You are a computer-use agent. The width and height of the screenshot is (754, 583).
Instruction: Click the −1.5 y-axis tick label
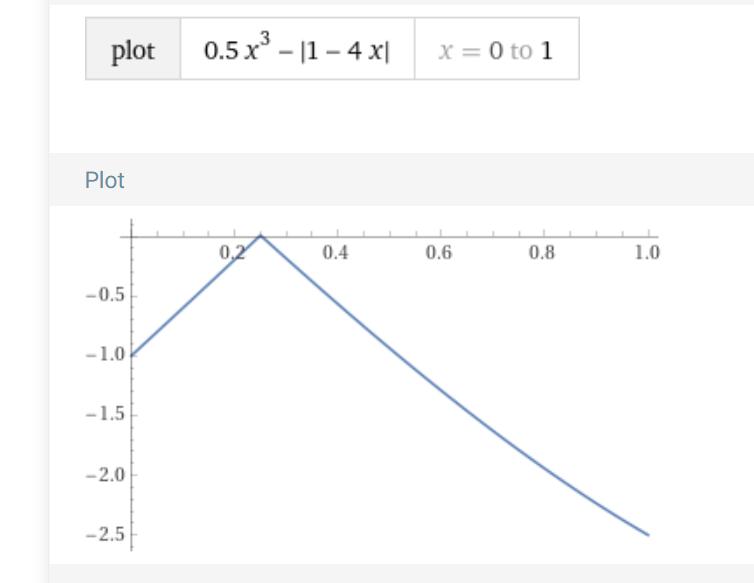click(104, 415)
